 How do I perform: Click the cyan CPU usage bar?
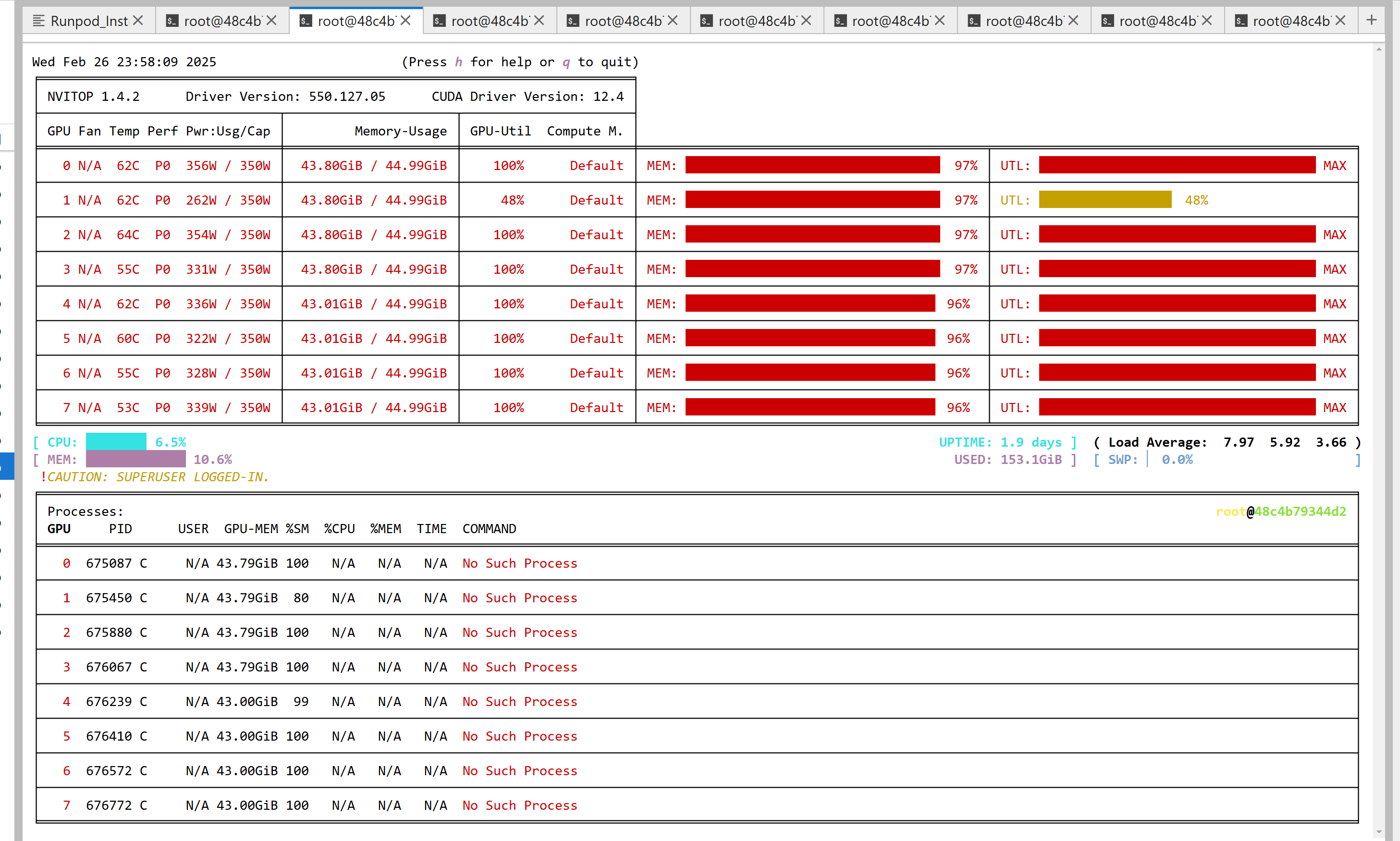[116, 442]
